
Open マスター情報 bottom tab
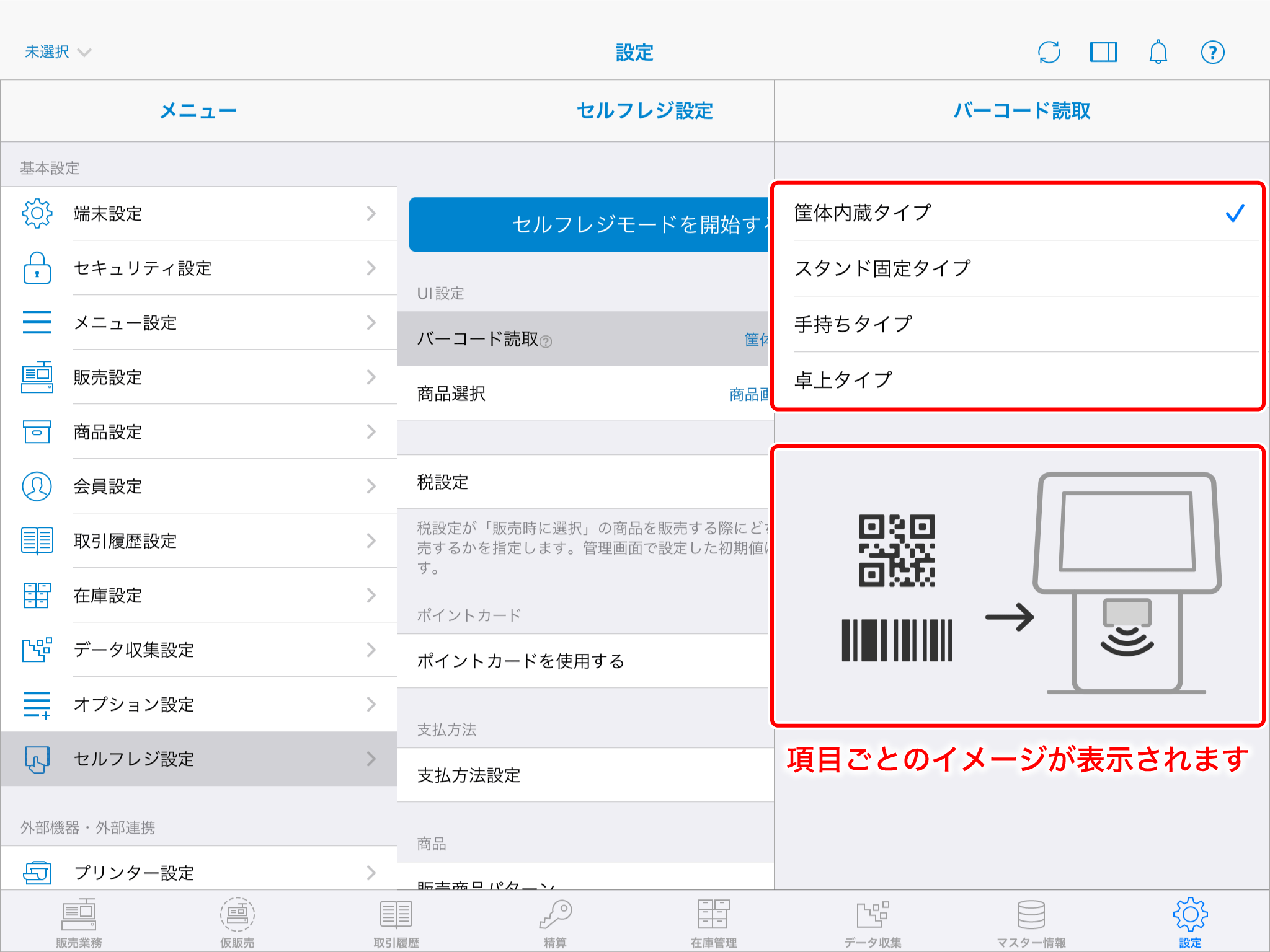pos(1031,923)
